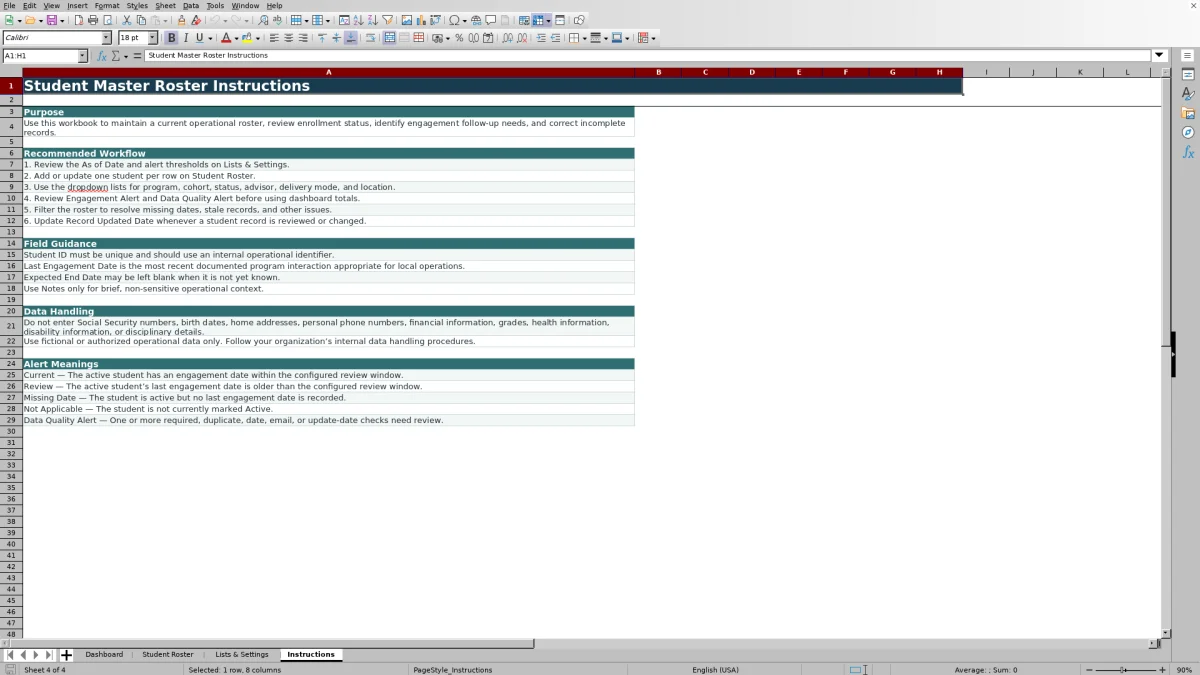The image size is (1200, 675).
Task: Toggle Underline formatting
Action: click(x=199, y=38)
